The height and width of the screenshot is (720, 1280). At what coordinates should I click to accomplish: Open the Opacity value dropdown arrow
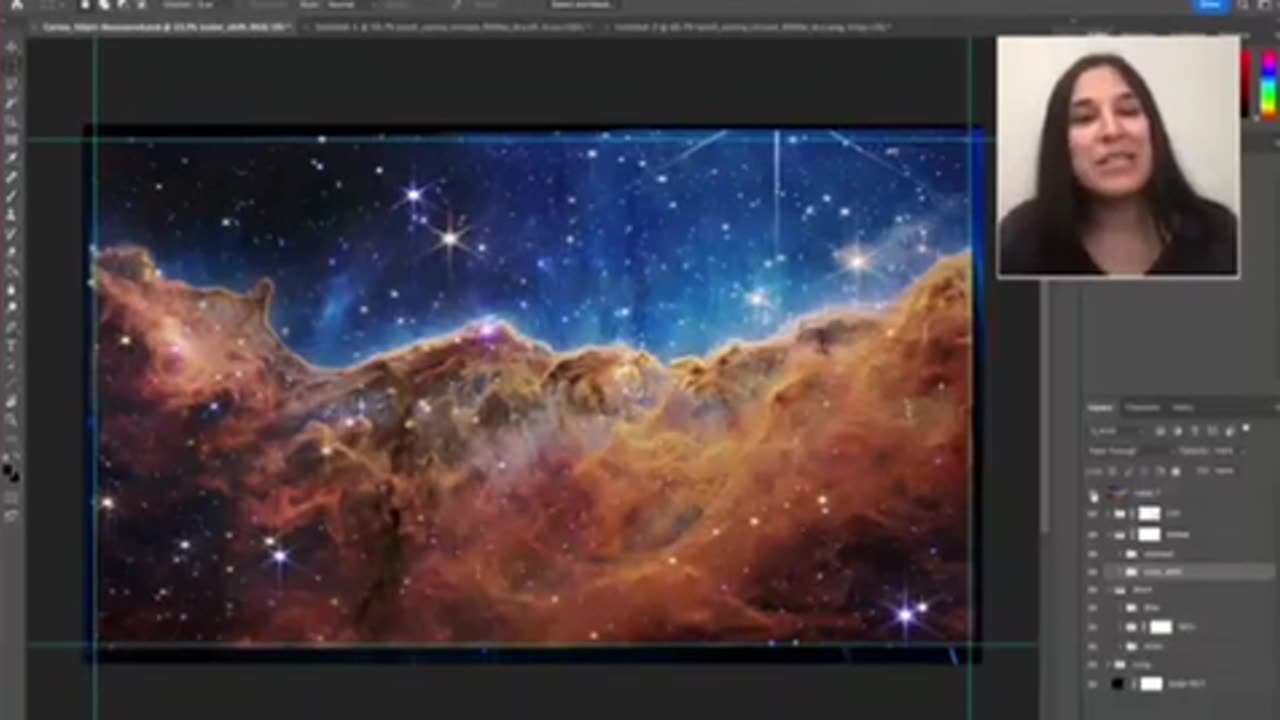[1243, 451]
